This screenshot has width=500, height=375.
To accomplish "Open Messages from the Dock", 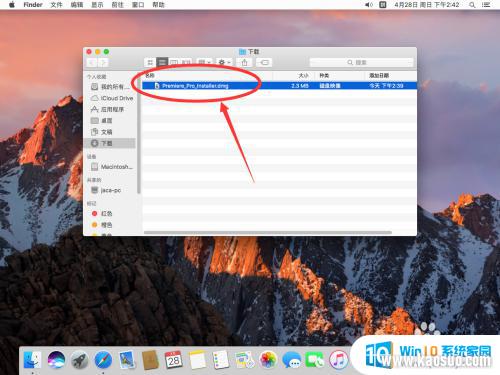I will [x=292, y=360].
